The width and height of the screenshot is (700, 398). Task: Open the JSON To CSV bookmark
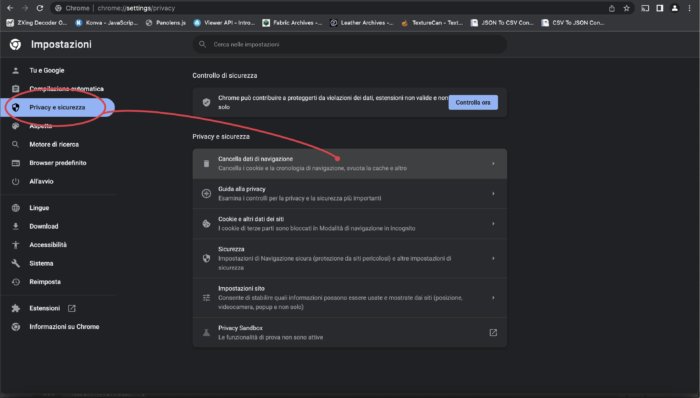[x=502, y=23]
